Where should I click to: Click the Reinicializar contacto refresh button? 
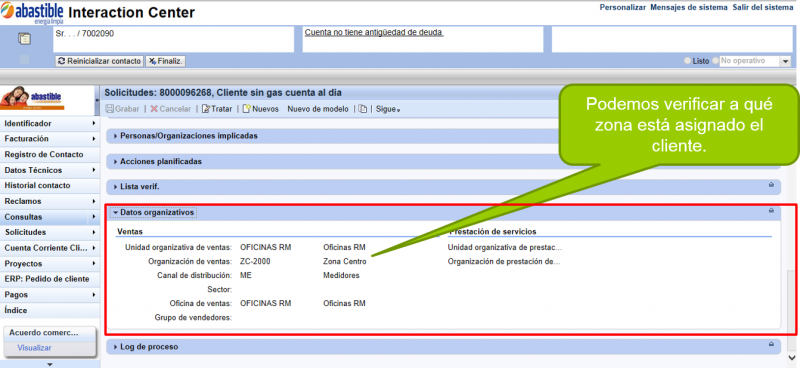[x=99, y=61]
